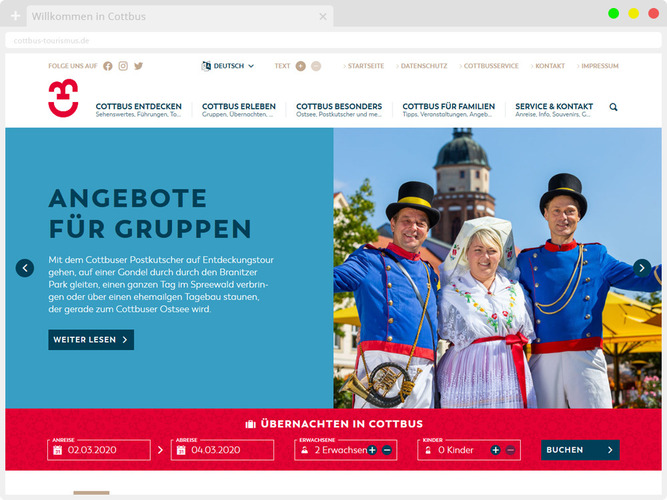Open the Twitter social icon
This screenshot has height=500, width=667.
point(138,66)
